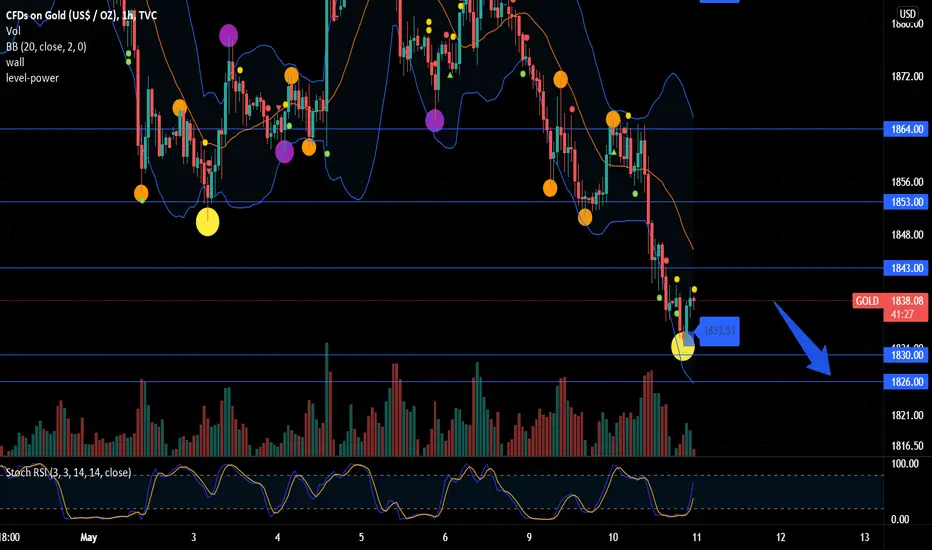Click the 11 date on time axis
Image resolution: width=932 pixels, height=550 pixels.
[697, 538]
